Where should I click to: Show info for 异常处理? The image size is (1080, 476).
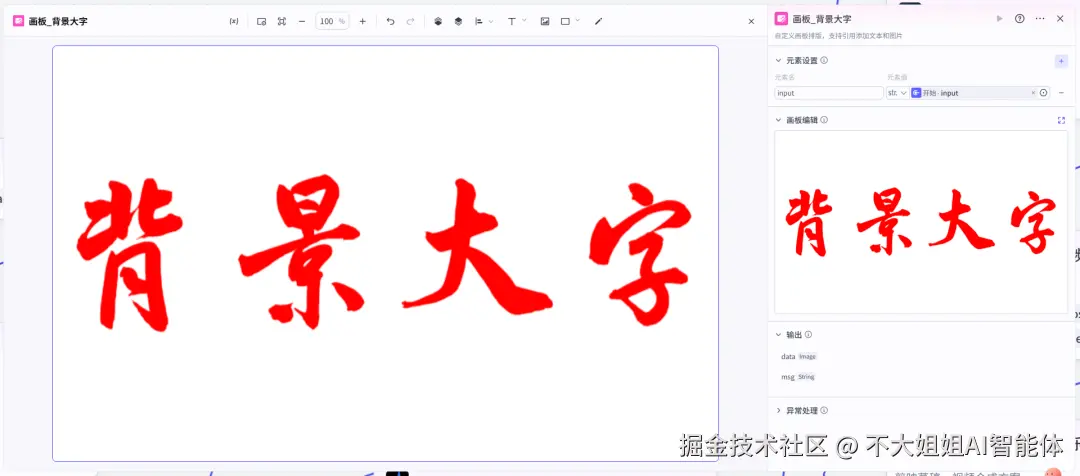824,411
